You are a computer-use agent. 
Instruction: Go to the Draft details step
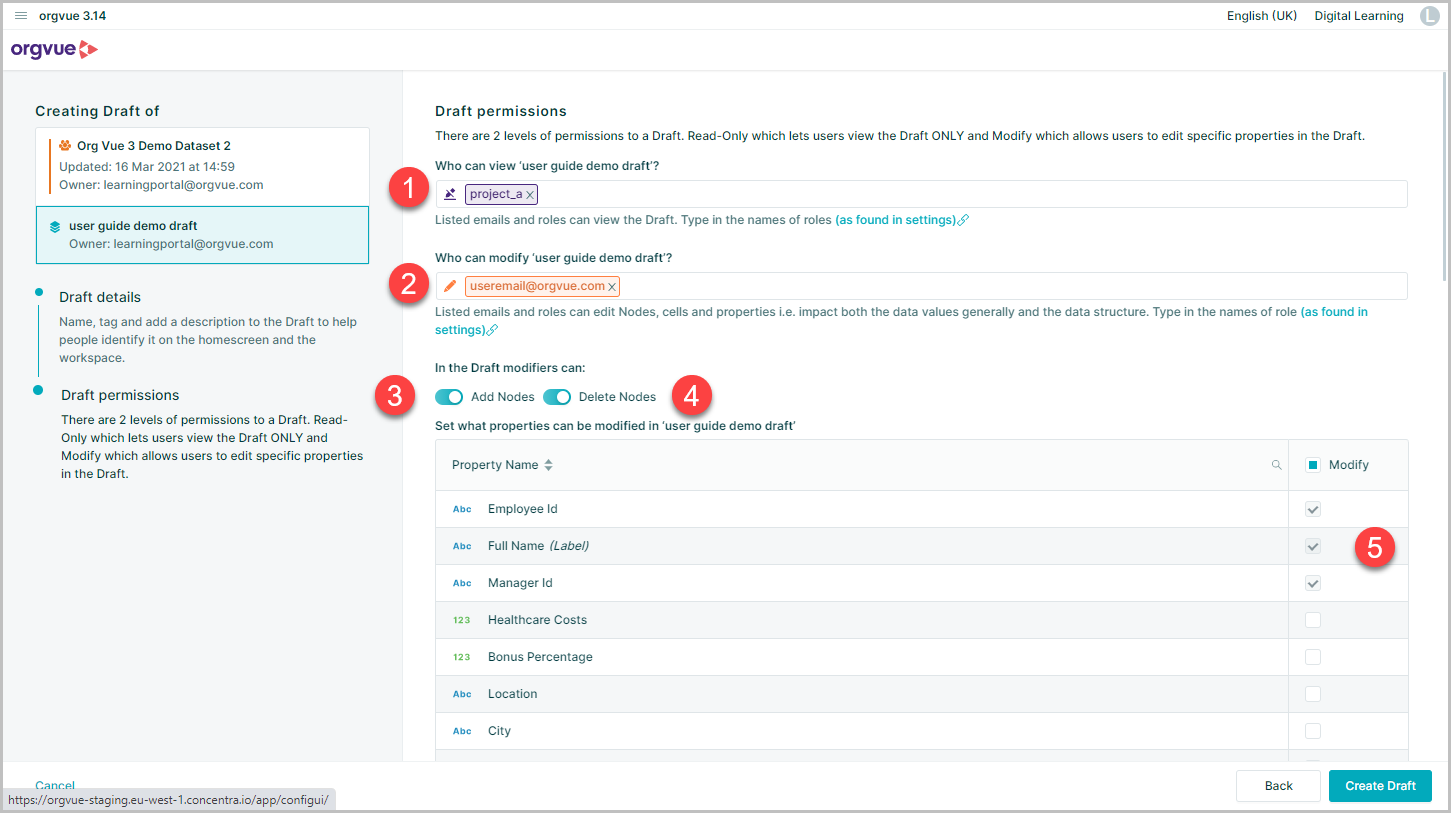pos(100,297)
